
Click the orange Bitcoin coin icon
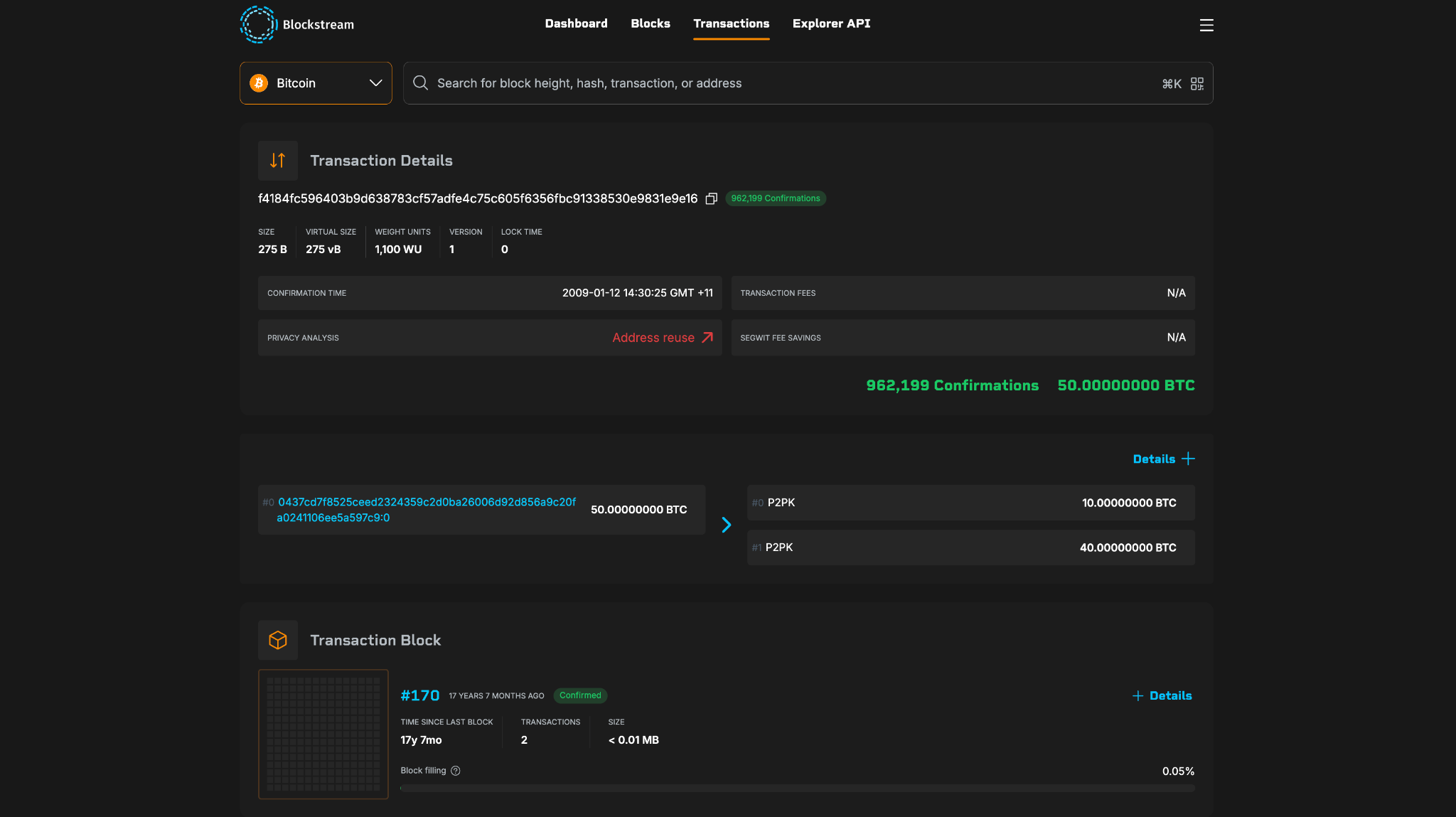pyautogui.click(x=259, y=83)
